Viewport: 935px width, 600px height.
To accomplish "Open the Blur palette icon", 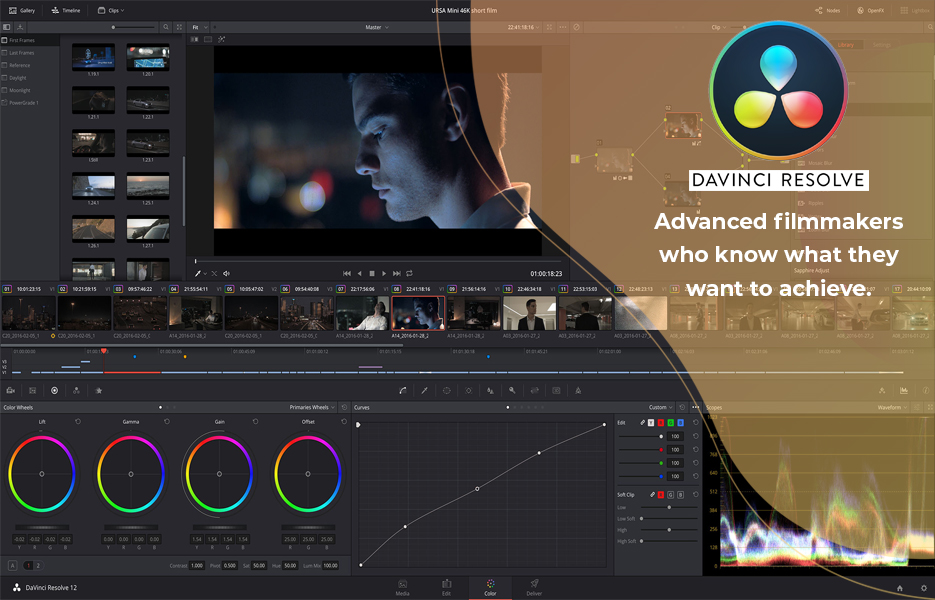I will coord(490,391).
